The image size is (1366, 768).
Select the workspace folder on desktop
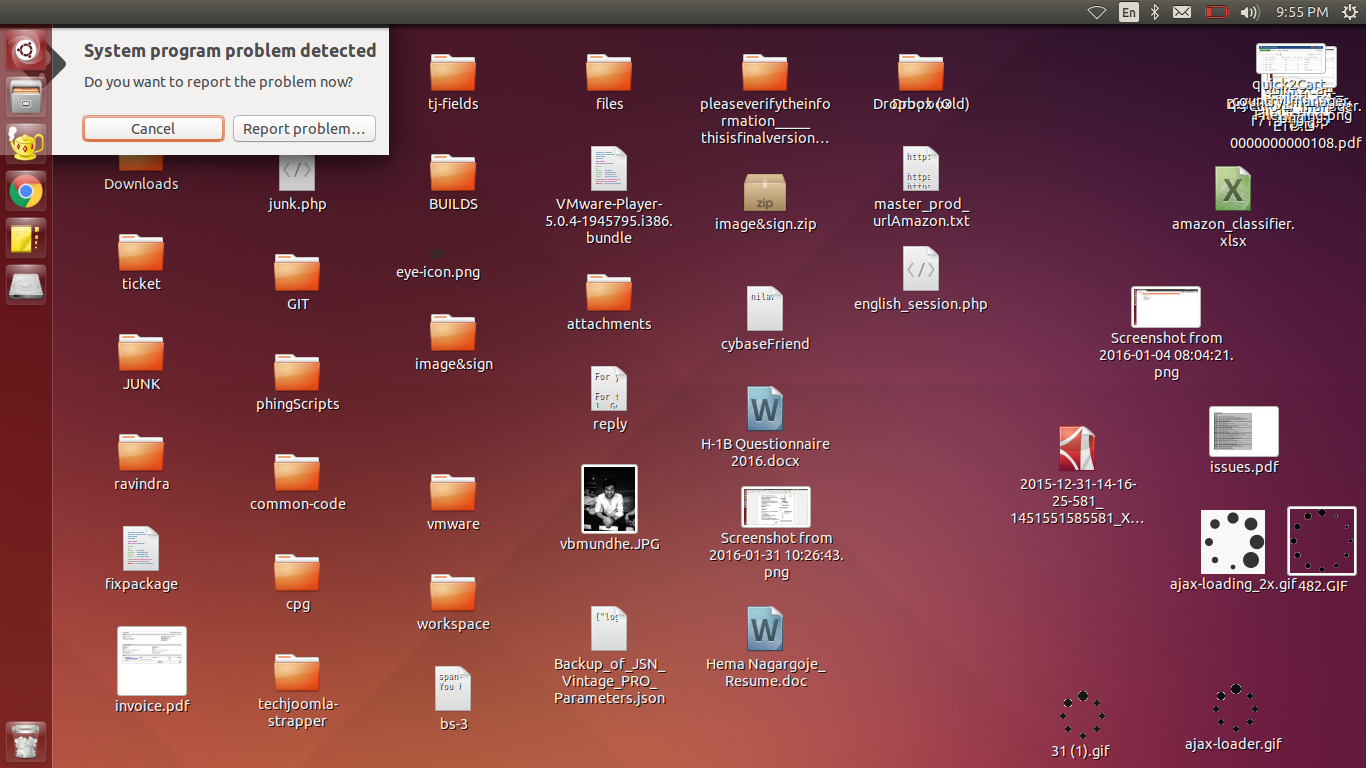pyautogui.click(x=453, y=592)
